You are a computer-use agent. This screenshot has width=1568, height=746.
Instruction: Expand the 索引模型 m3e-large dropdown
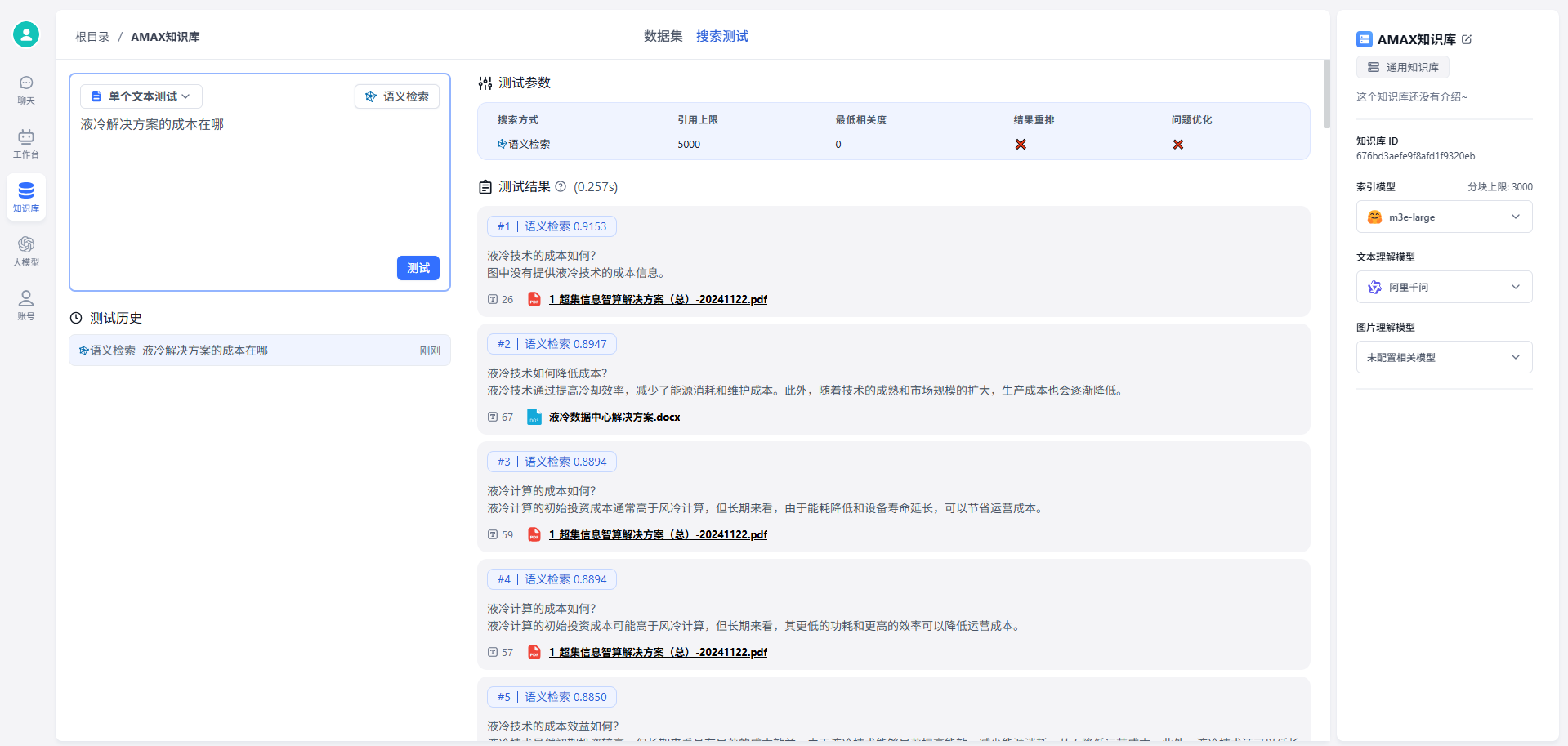tap(1444, 217)
